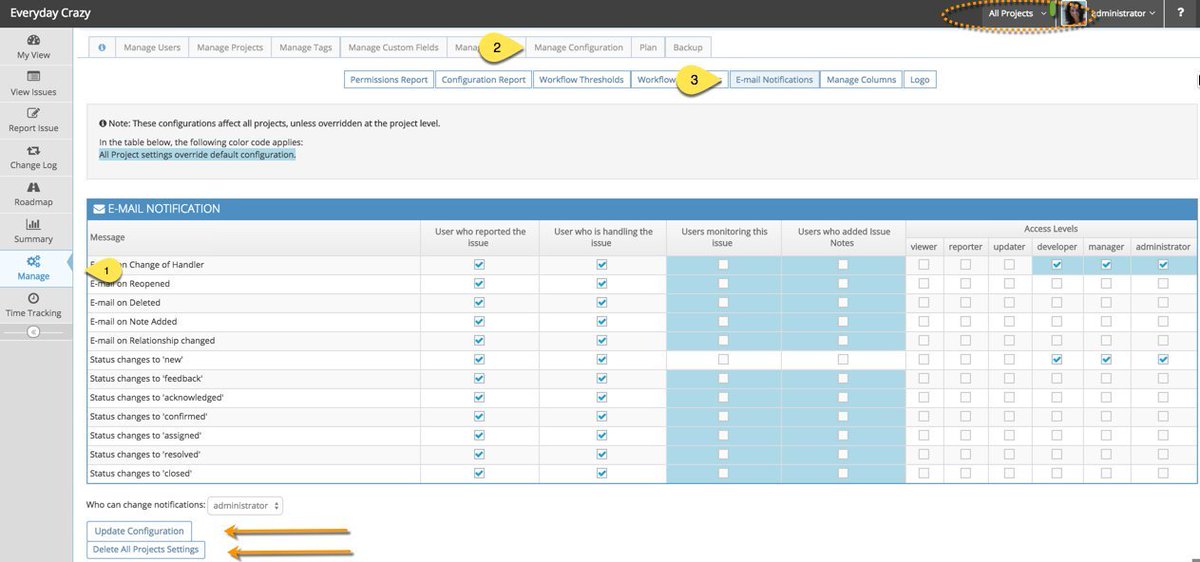Open the administrator user menu
The width and height of the screenshot is (1200, 562).
[x=1123, y=13]
